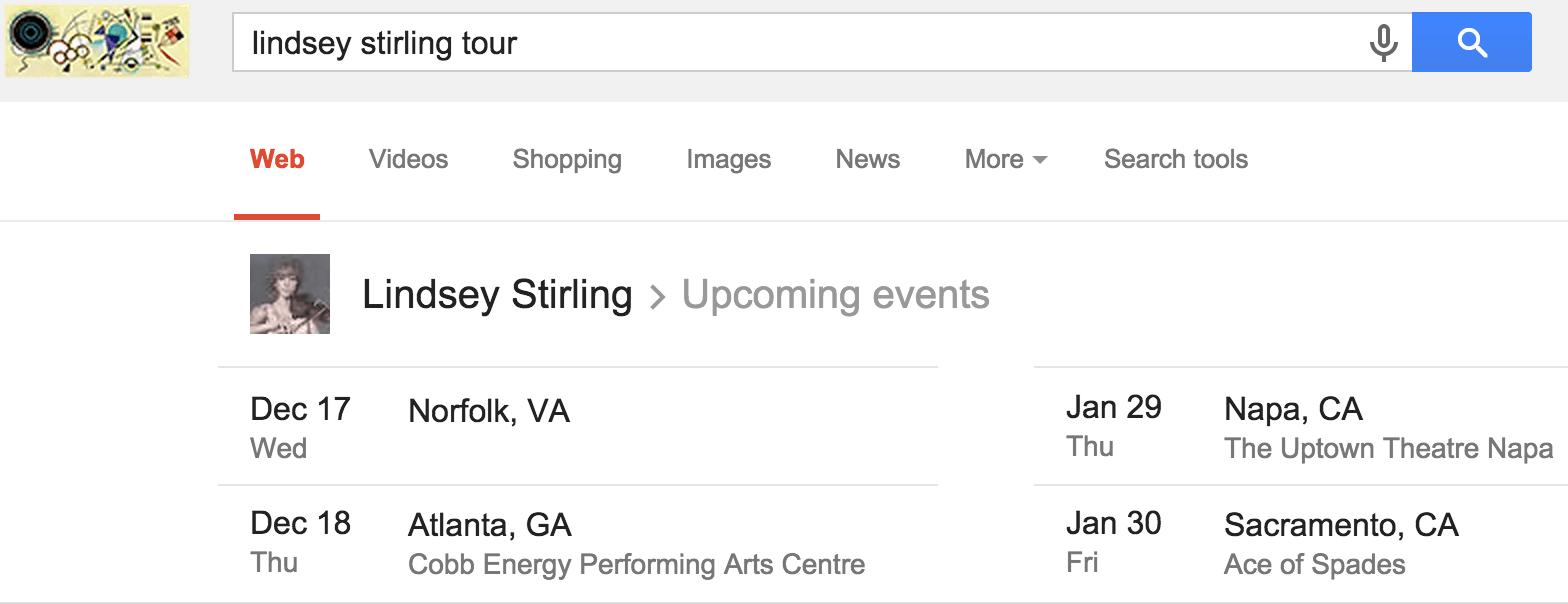Screen dimensions: 1568x604
Task: Open Search tools options
Action: tap(1176, 159)
